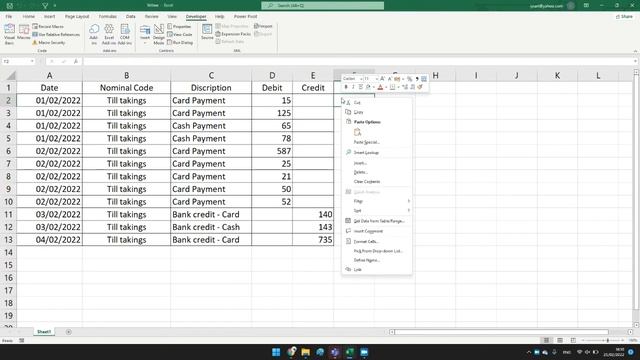The image size is (640, 360).
Task: Open the Formulas ribbon tab
Action: click(108, 17)
